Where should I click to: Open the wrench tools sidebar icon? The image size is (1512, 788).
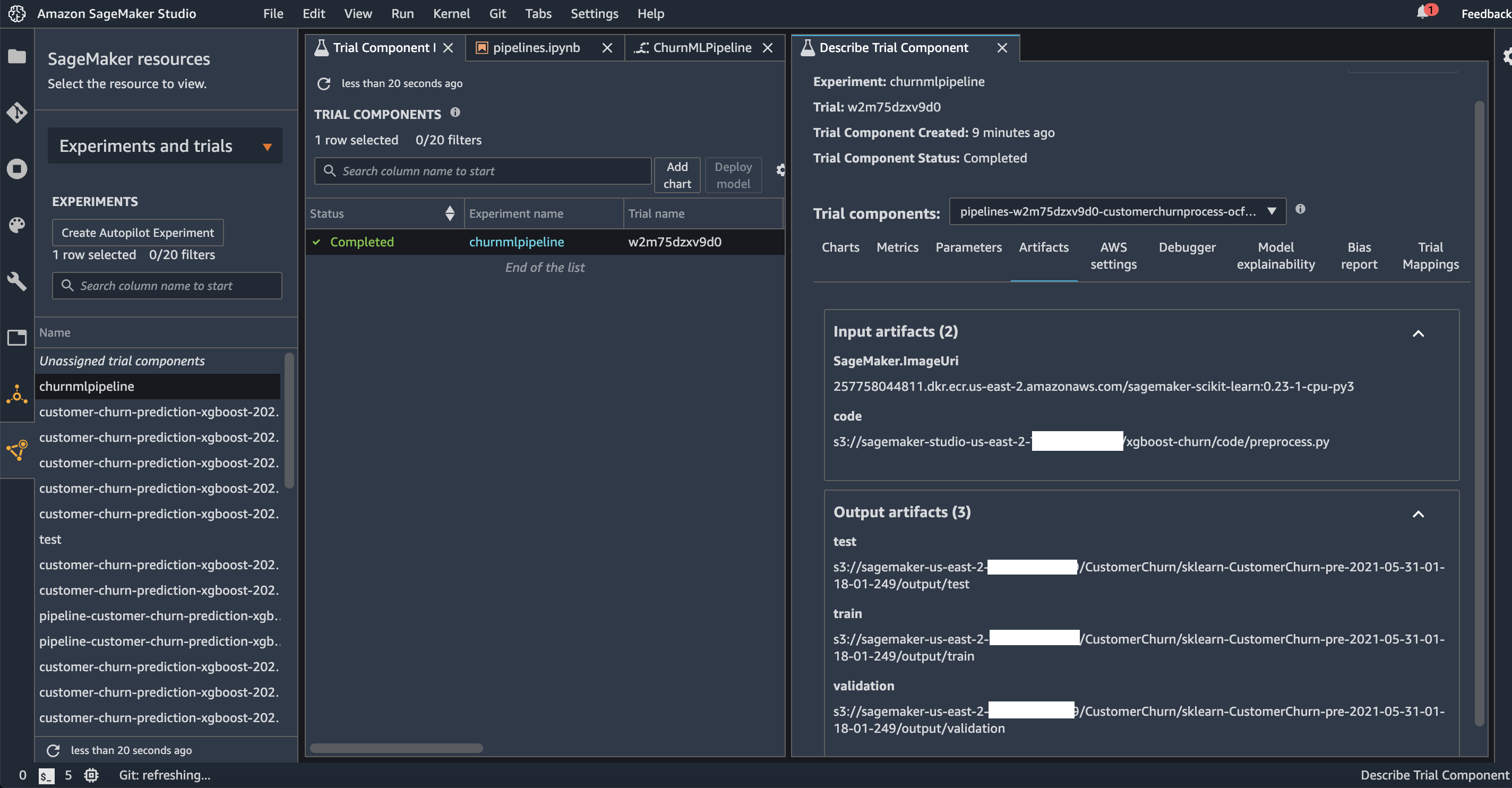(x=16, y=281)
